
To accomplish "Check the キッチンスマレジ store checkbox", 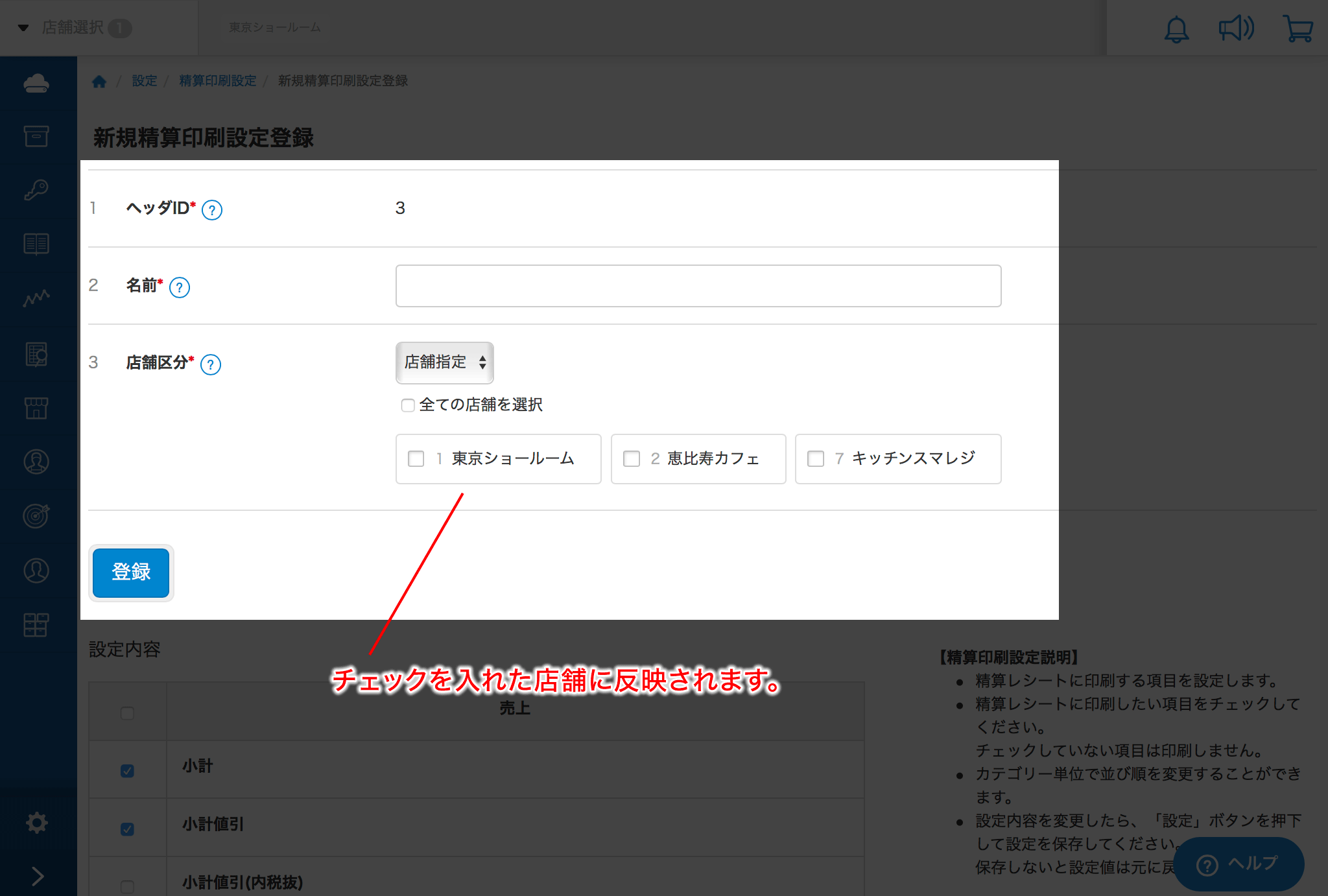I will (x=816, y=459).
